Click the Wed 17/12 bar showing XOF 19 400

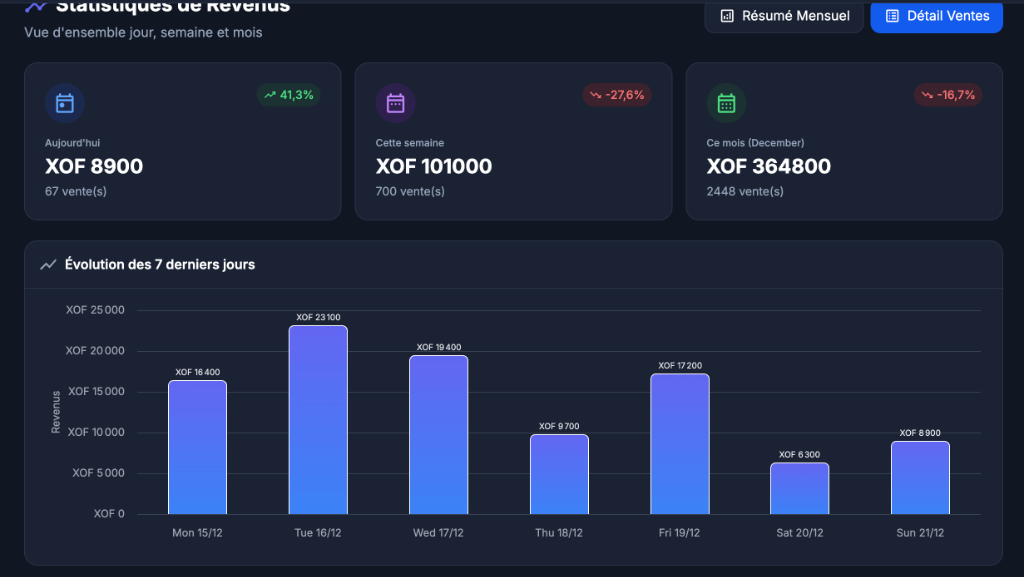coord(438,435)
